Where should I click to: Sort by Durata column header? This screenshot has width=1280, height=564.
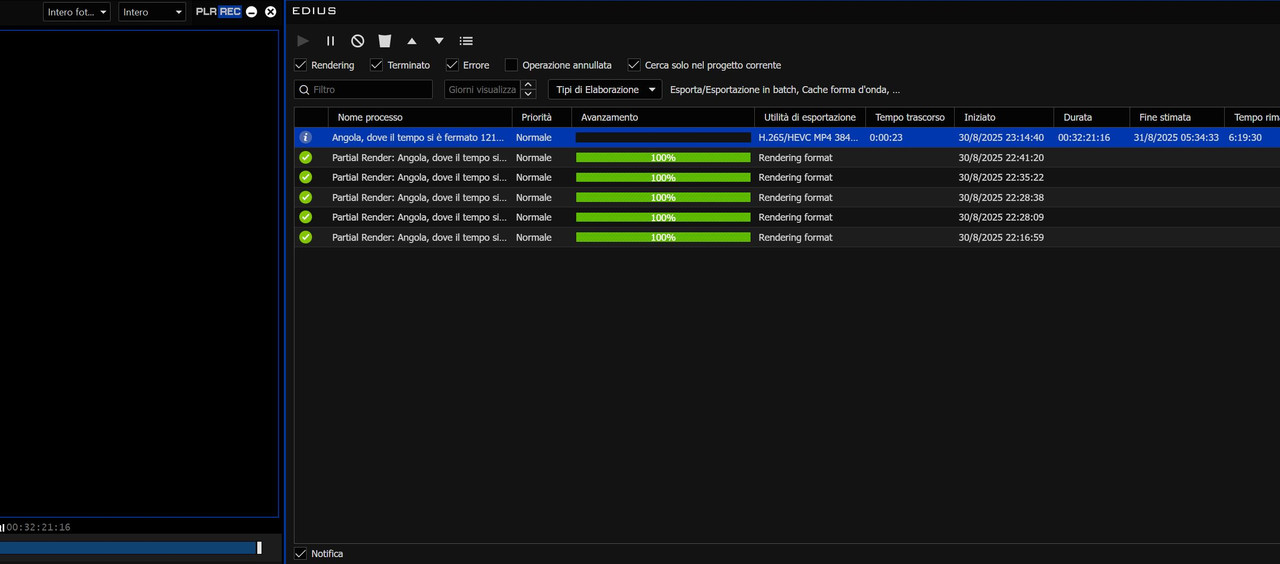click(x=1091, y=117)
